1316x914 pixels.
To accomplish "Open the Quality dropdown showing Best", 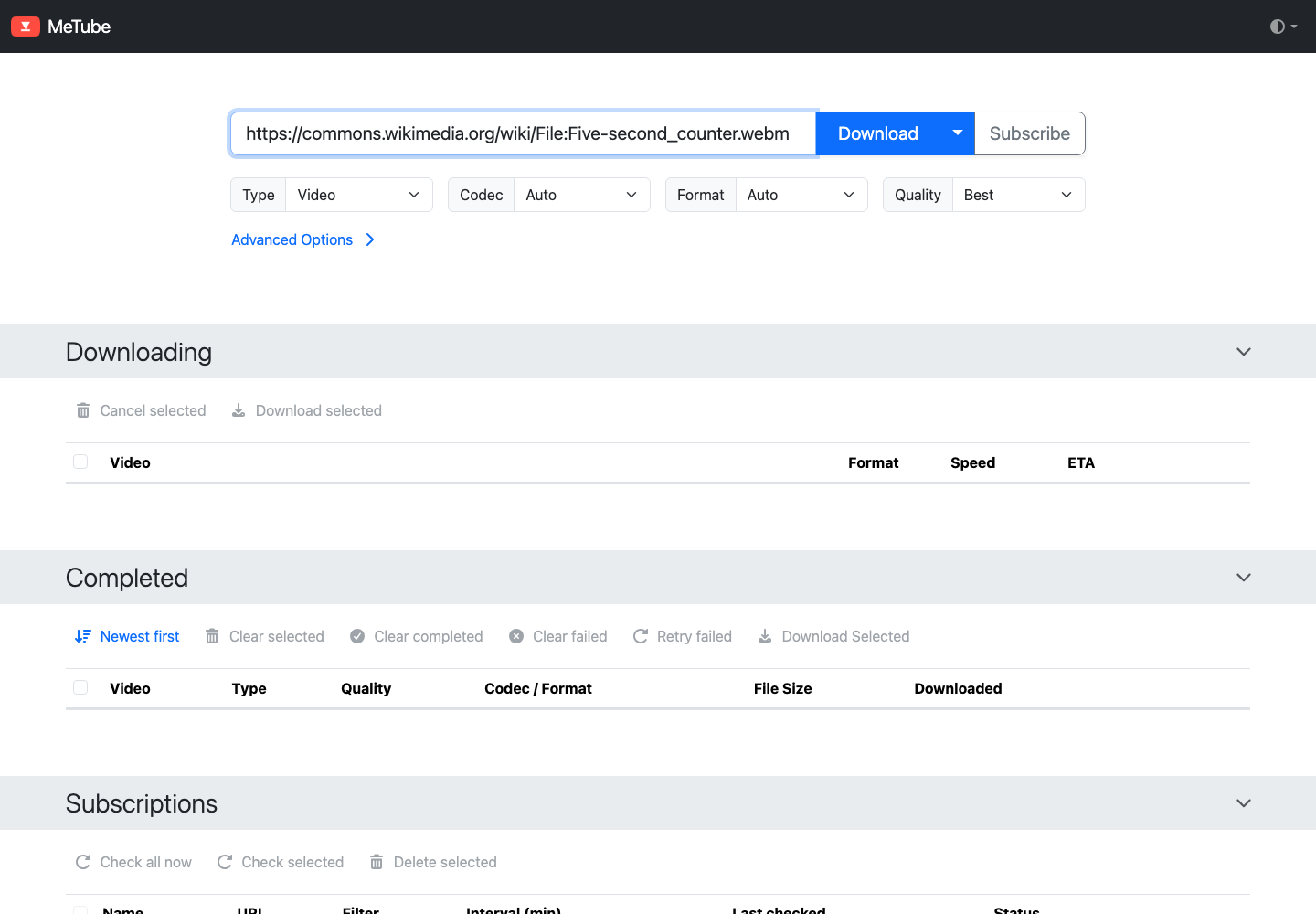I will [1019, 195].
